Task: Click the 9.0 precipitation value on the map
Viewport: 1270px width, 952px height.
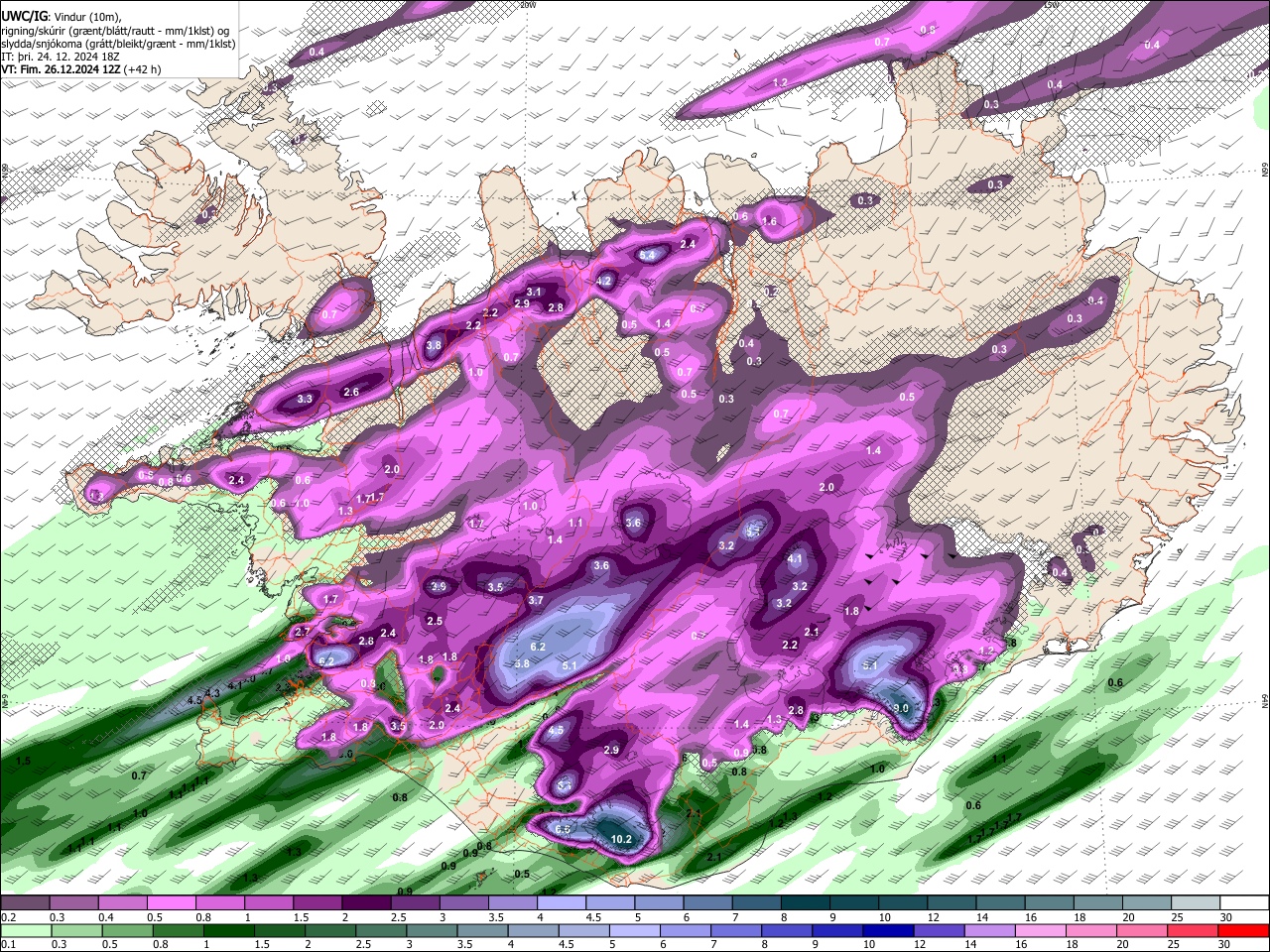Action: [x=902, y=708]
